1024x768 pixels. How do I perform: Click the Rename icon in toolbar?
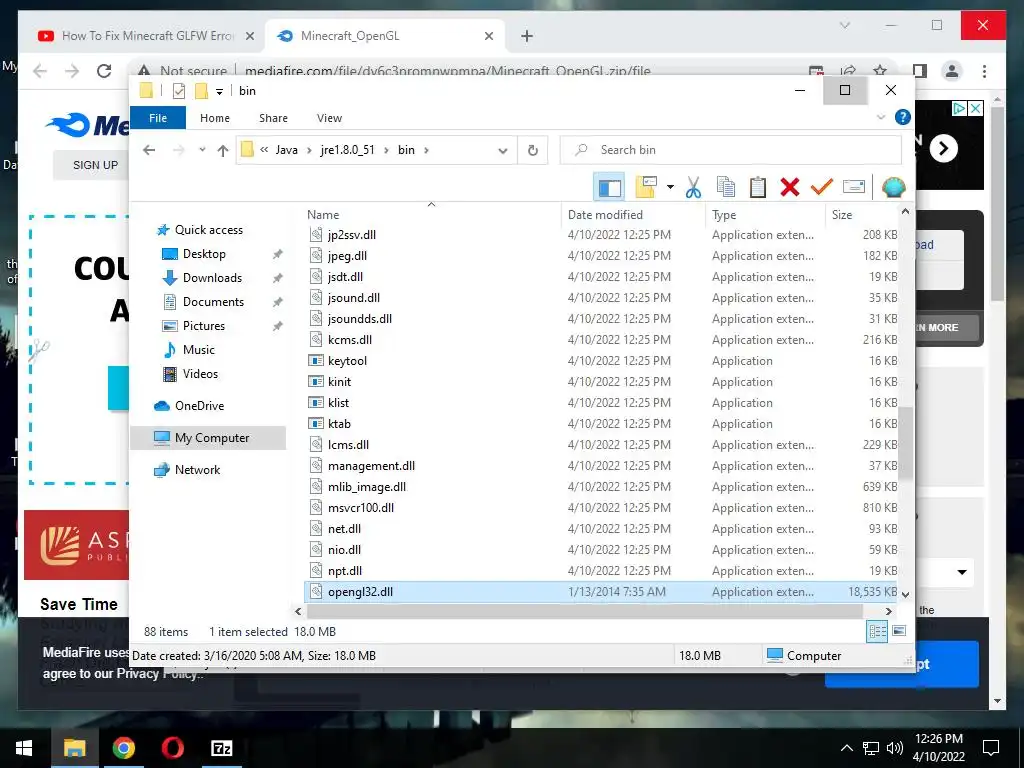click(x=854, y=187)
